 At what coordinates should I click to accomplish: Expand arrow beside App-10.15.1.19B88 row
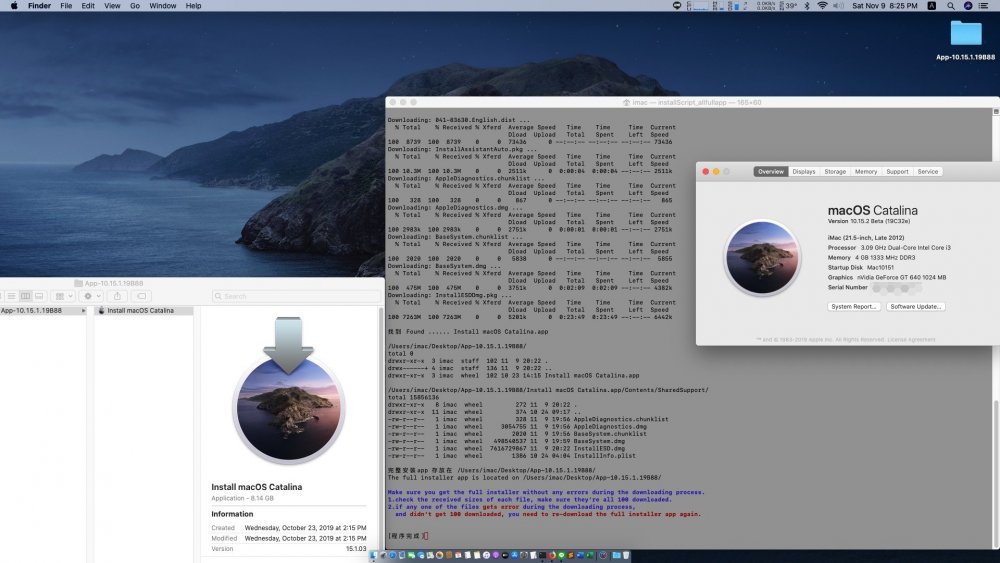click(83, 311)
